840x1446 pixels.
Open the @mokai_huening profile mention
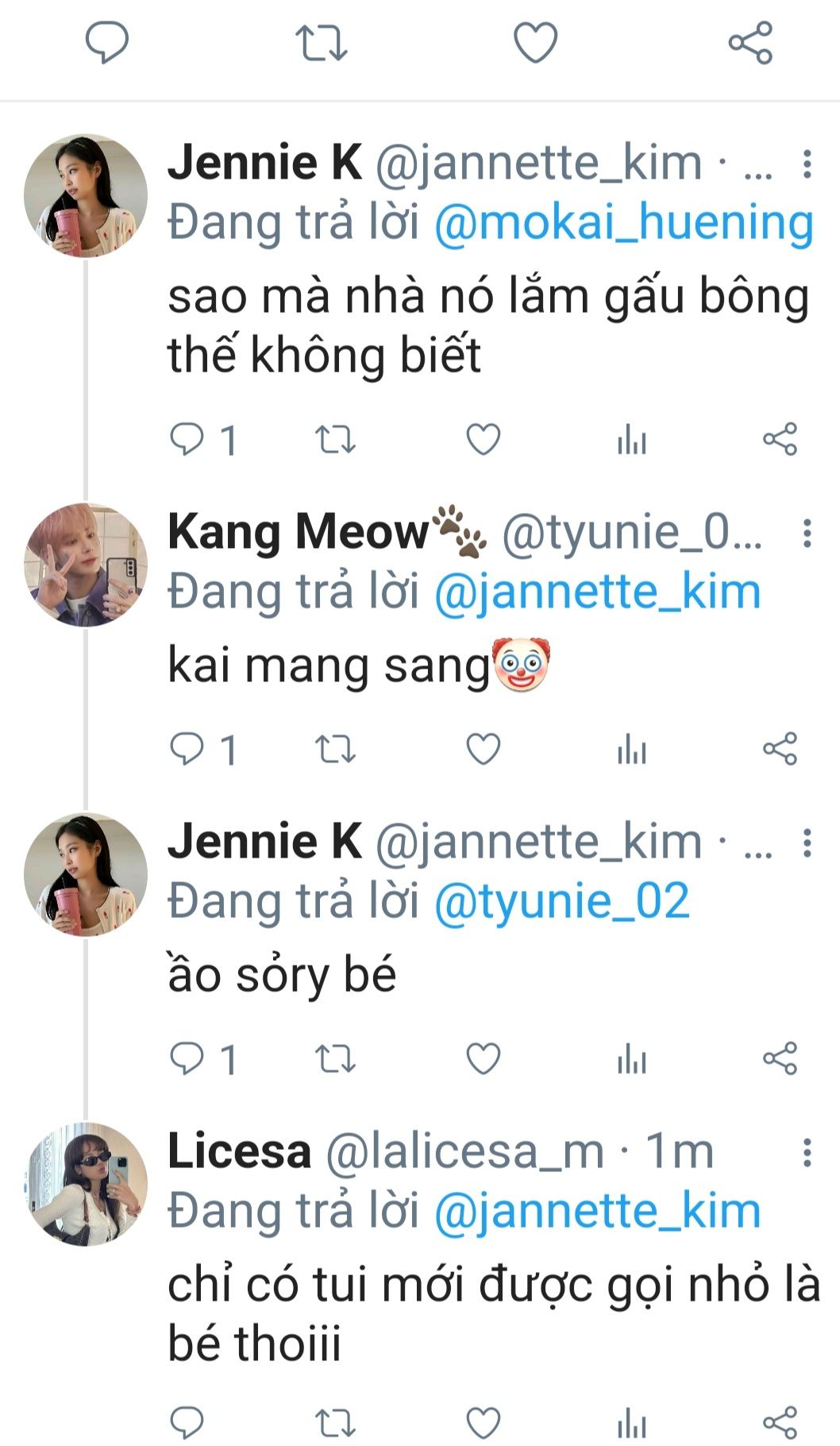pyautogui.click(x=624, y=223)
